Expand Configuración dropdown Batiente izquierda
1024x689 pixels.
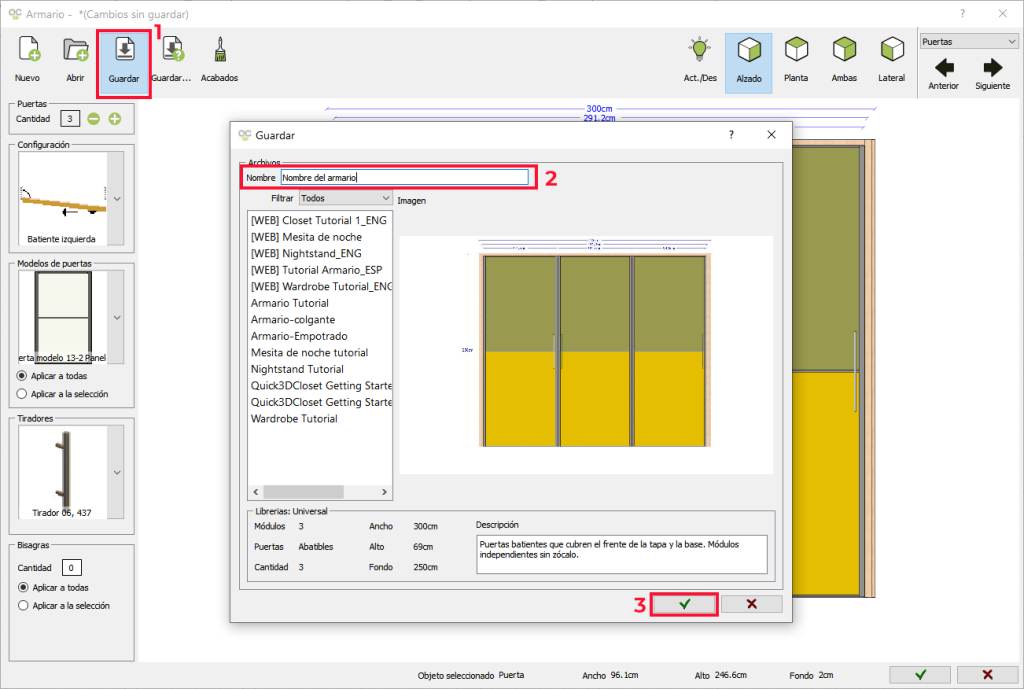pyautogui.click(x=116, y=199)
